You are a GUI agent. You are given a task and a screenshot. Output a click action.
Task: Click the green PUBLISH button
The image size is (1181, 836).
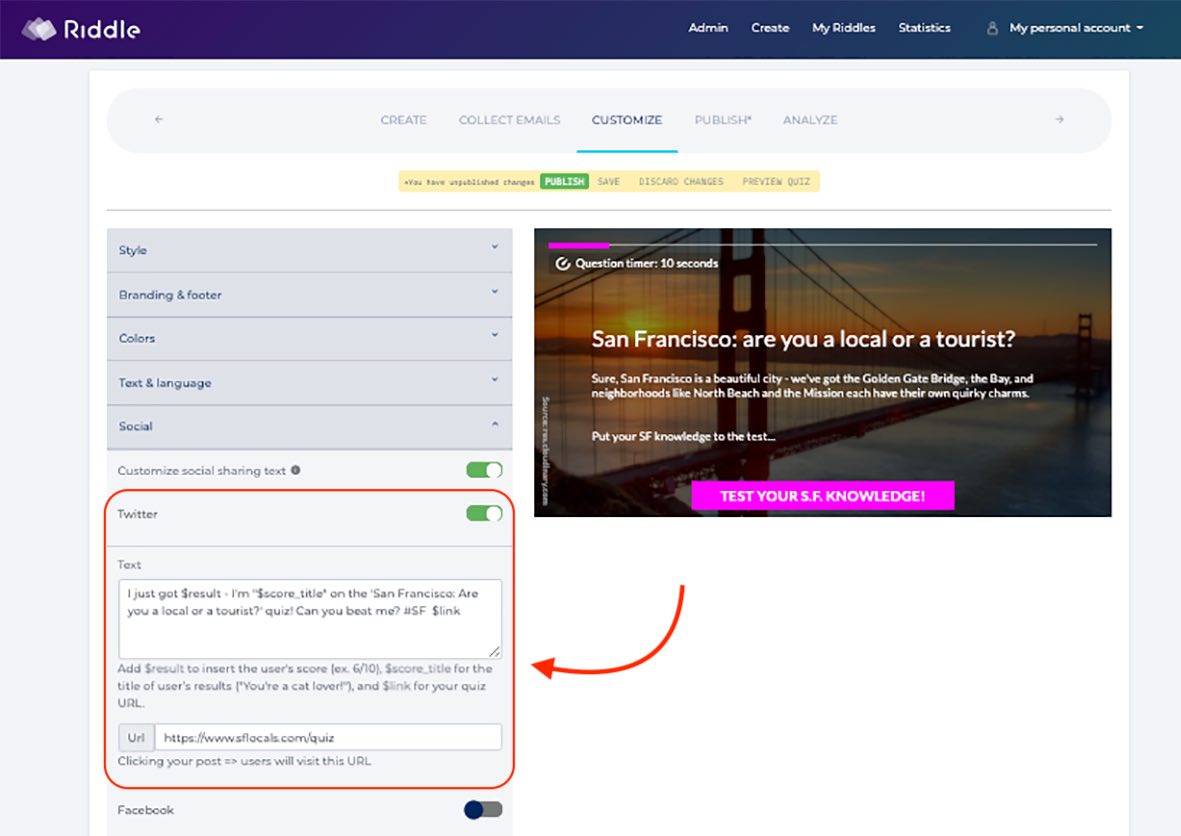point(564,182)
